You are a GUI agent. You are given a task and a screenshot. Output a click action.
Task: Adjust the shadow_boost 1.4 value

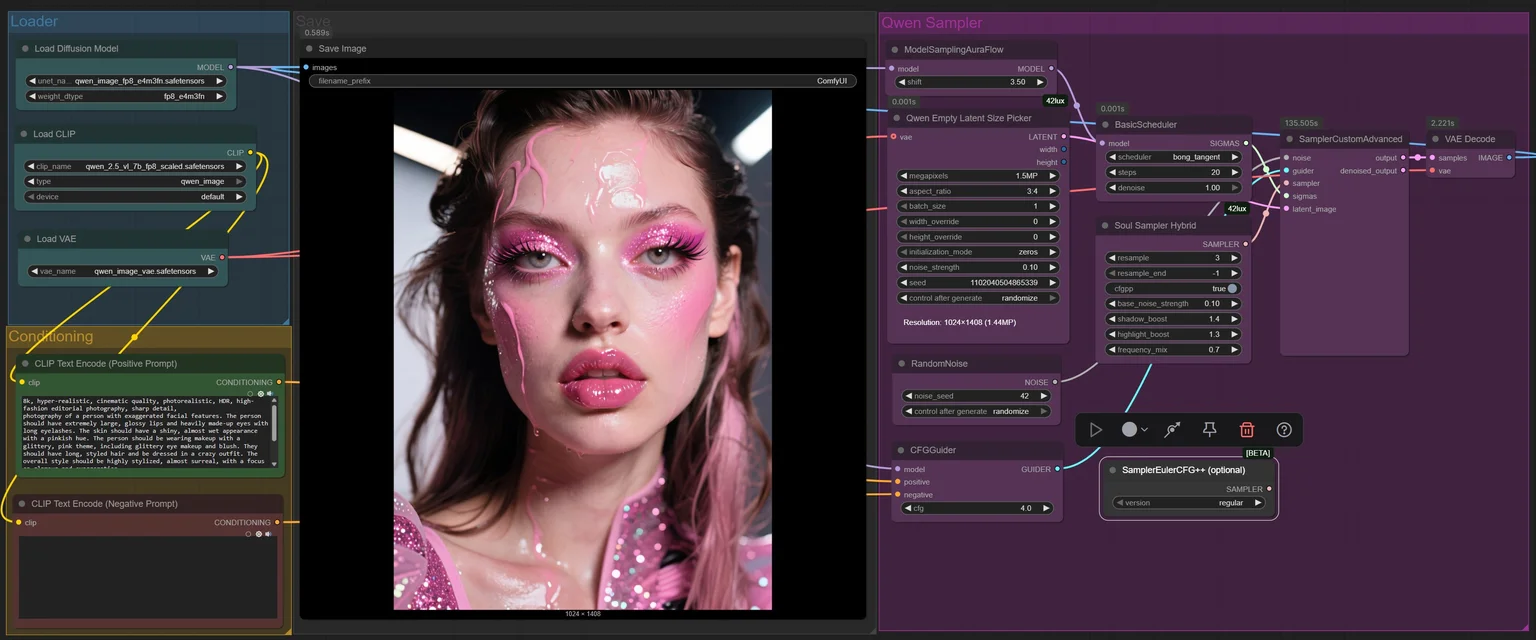[x=1174, y=319]
